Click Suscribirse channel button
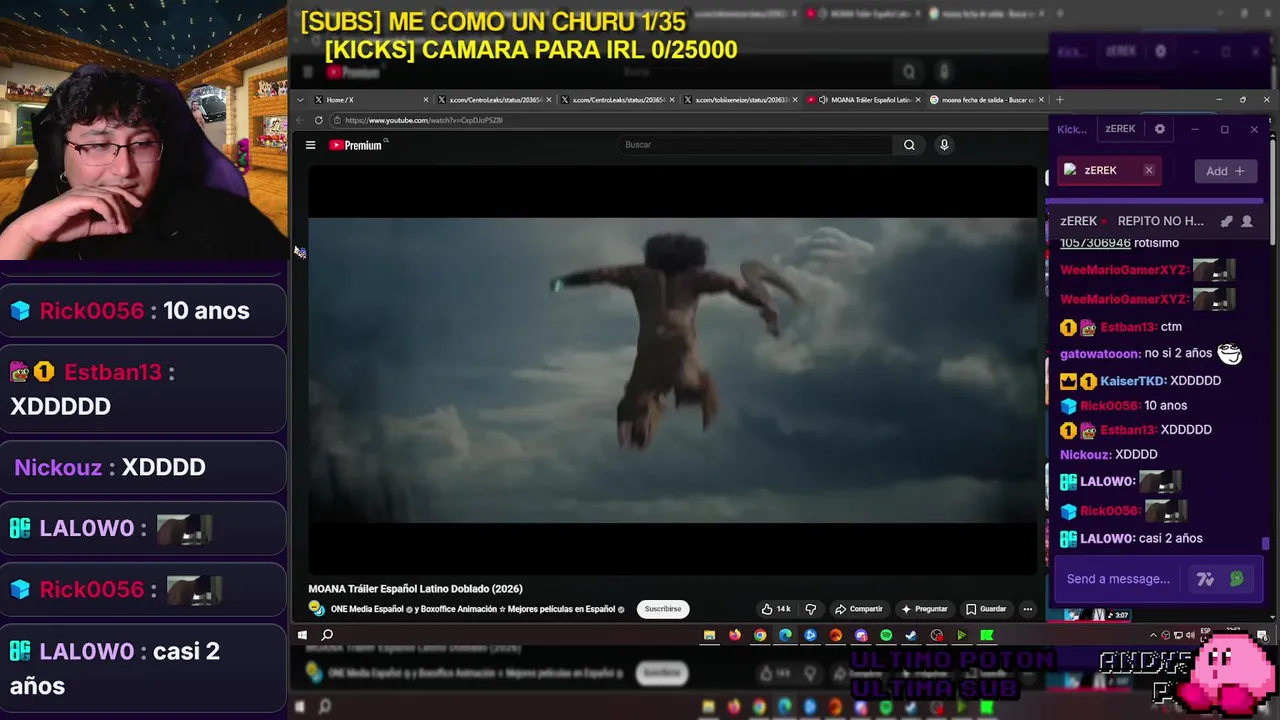Screen dimensions: 1280x720 pyautogui.click(x=662, y=609)
